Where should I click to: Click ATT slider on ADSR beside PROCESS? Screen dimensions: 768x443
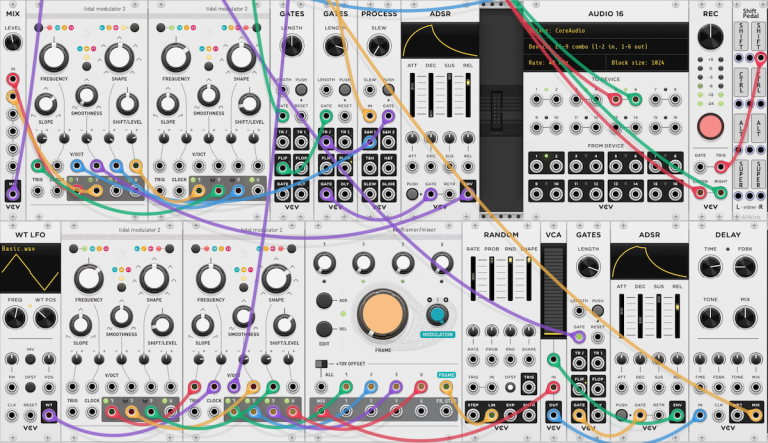pyautogui.click(x=412, y=95)
